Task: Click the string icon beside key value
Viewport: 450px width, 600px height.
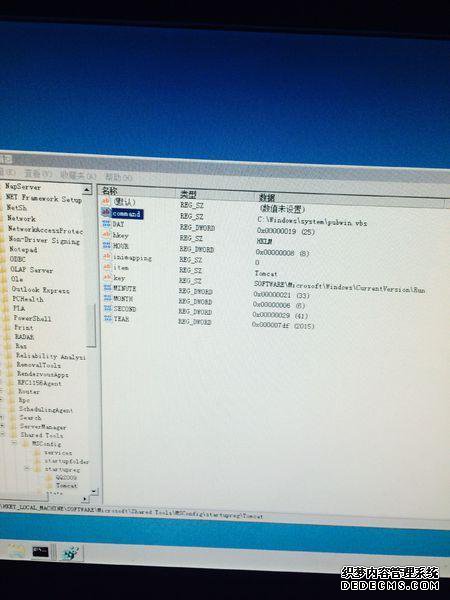Action: tap(108, 277)
